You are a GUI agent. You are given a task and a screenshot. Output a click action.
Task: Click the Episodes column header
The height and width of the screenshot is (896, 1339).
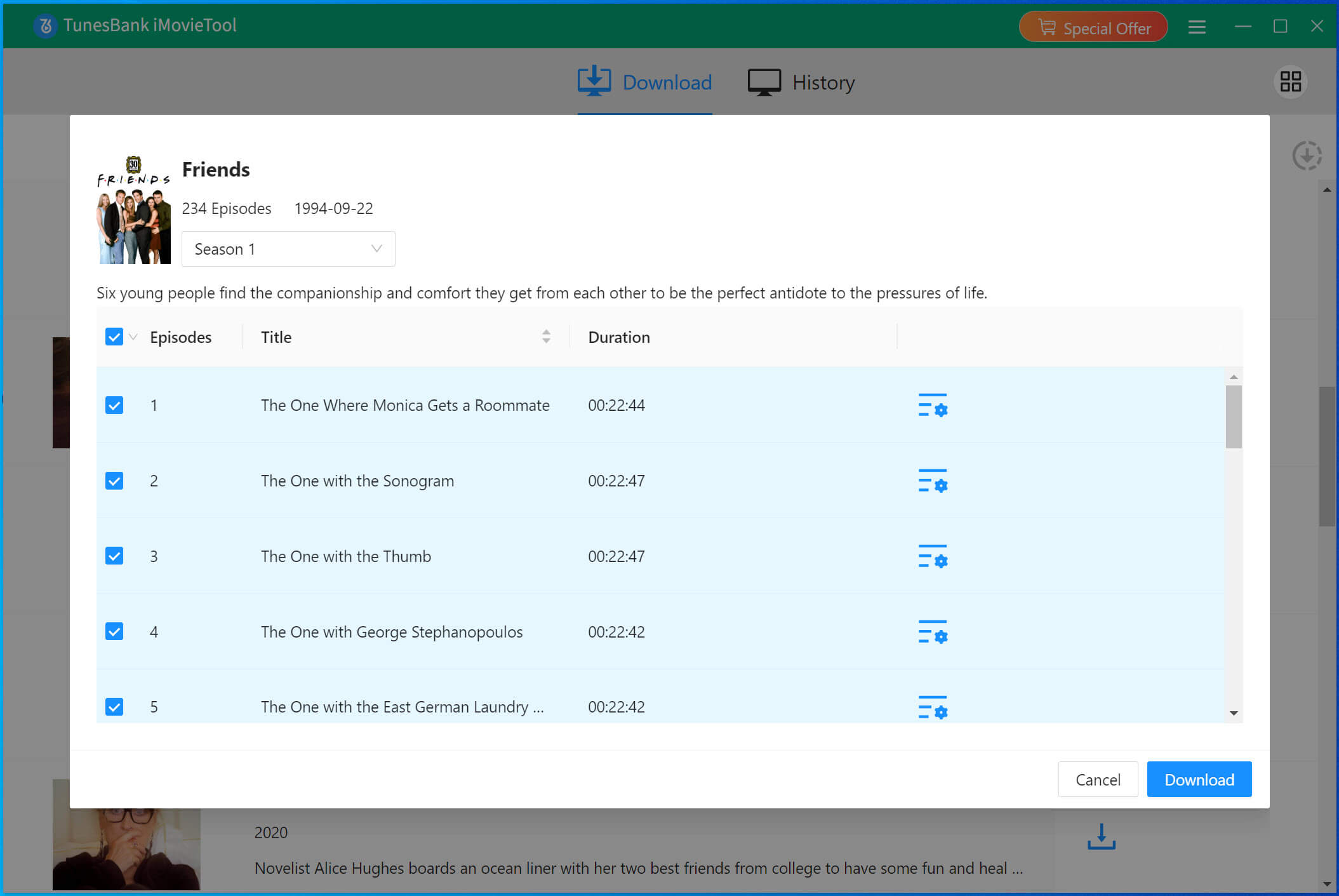[x=181, y=337]
